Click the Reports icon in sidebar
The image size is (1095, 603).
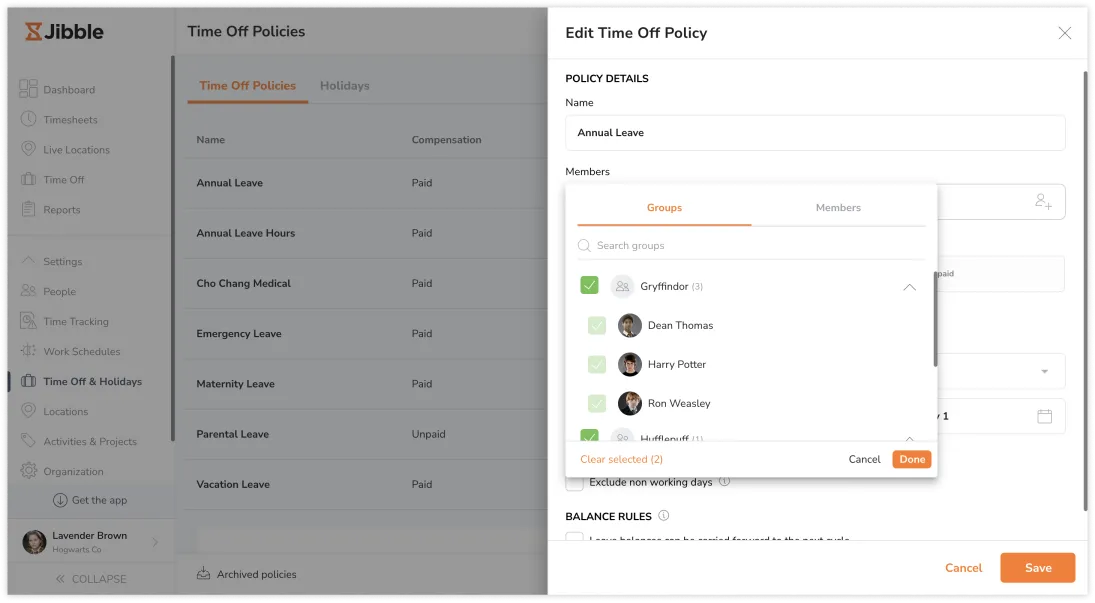(28, 209)
